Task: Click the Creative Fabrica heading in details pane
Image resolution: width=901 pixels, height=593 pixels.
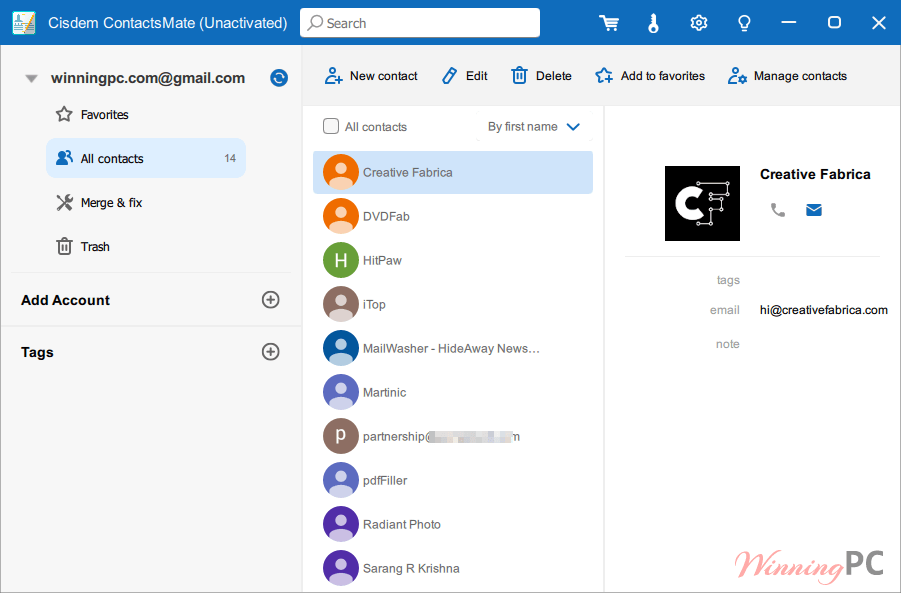Action: click(815, 174)
